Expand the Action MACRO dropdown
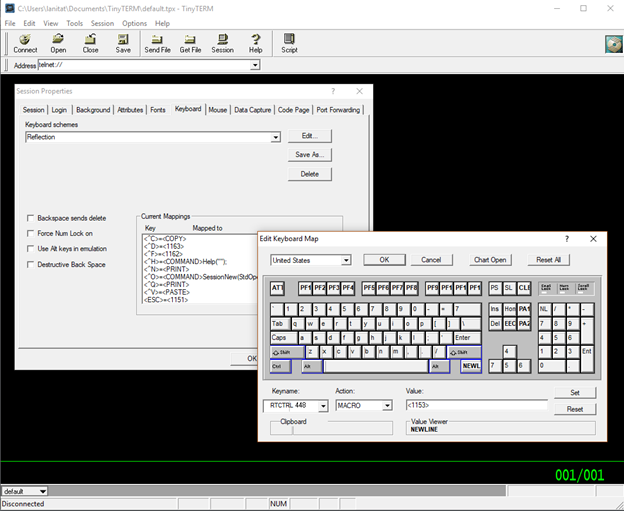Image resolution: width=624 pixels, height=511 pixels. 387,406
